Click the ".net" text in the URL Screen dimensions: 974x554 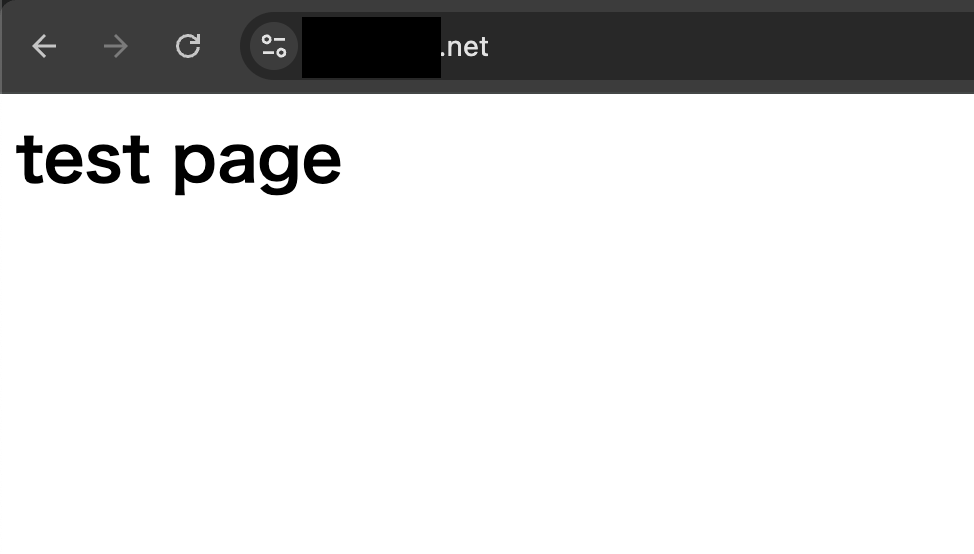coord(465,47)
